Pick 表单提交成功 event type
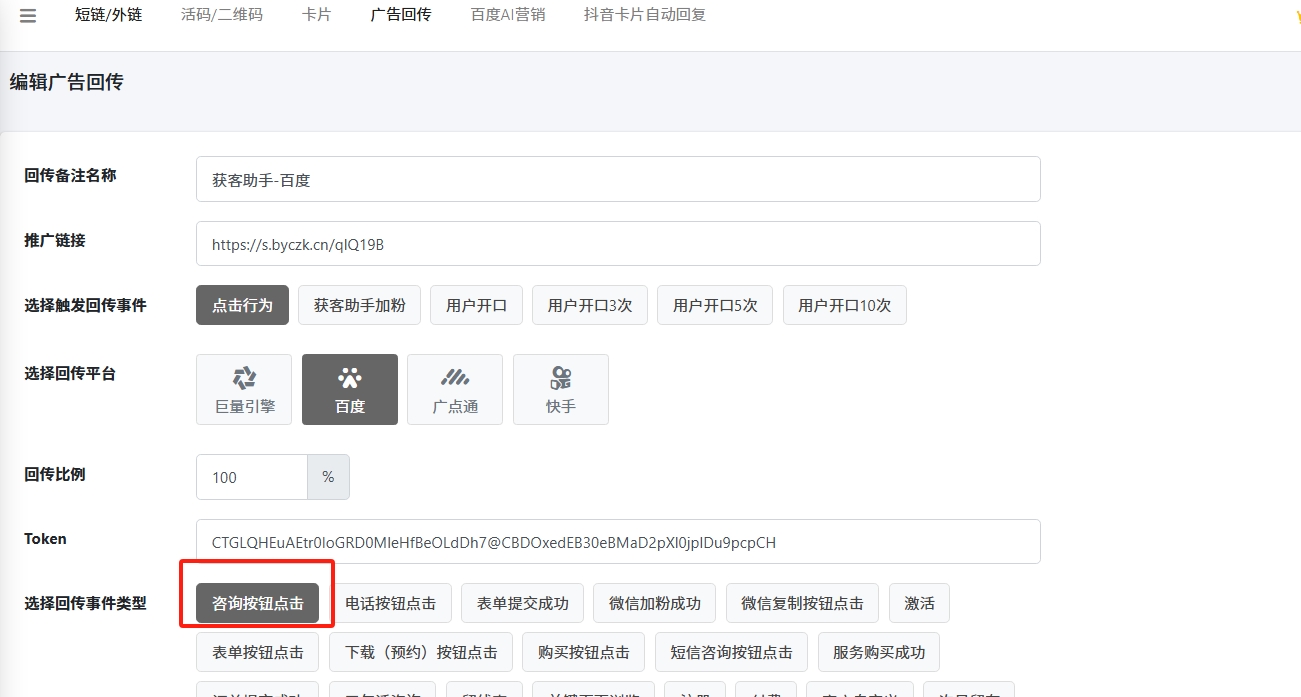 point(522,603)
